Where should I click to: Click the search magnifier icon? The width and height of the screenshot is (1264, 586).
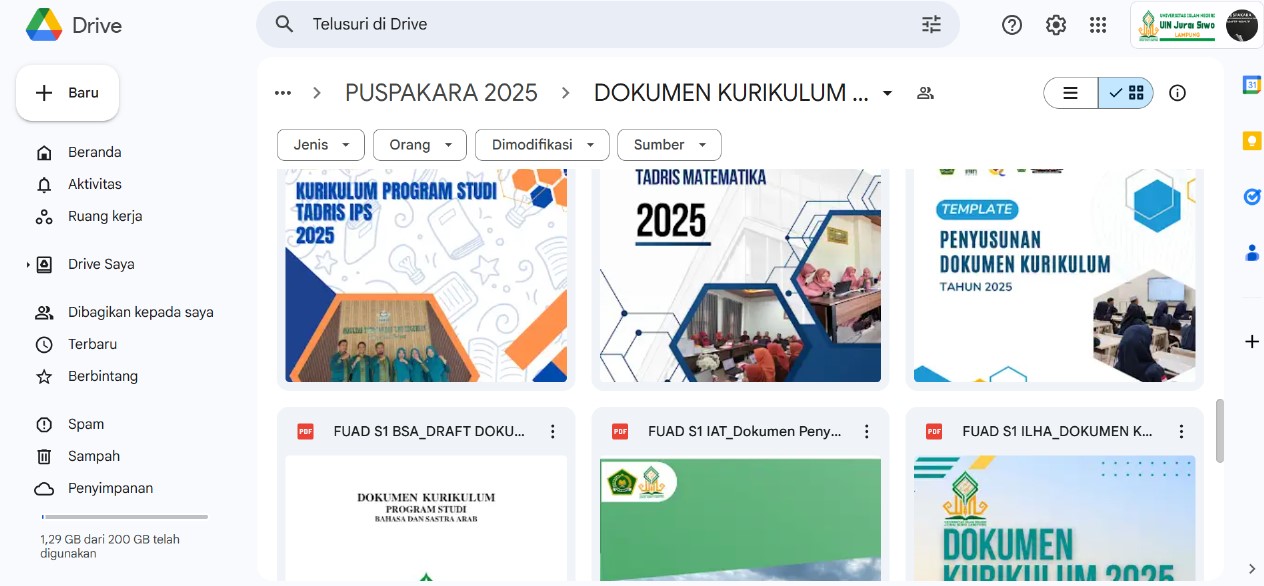285,24
